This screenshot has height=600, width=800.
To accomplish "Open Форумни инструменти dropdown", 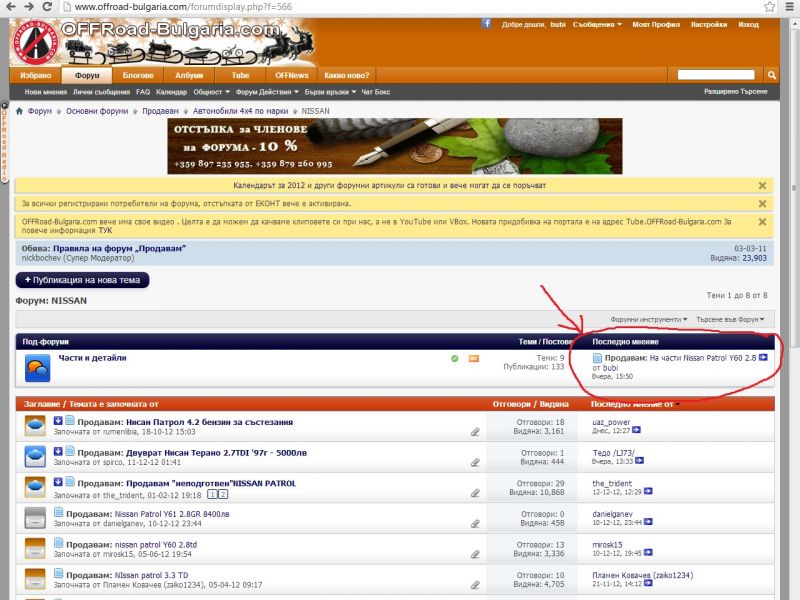I will tap(648, 319).
